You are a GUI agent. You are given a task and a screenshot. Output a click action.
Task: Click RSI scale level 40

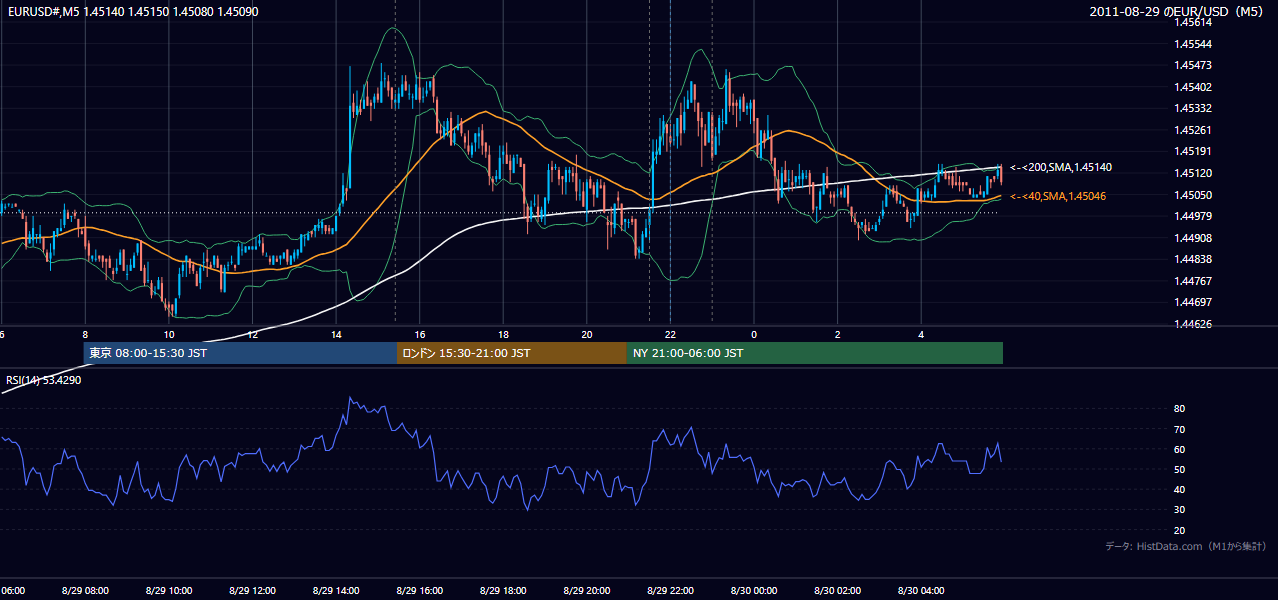pyautogui.click(x=1180, y=490)
